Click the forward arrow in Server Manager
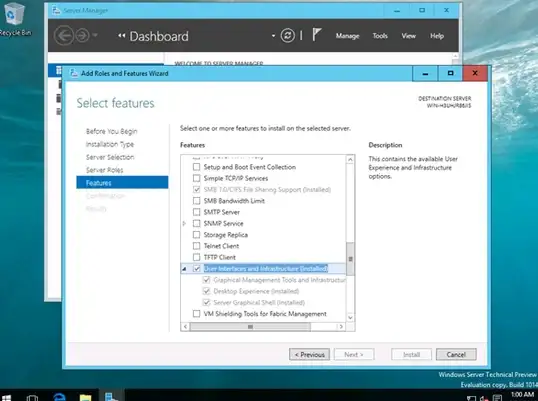 click(x=82, y=35)
